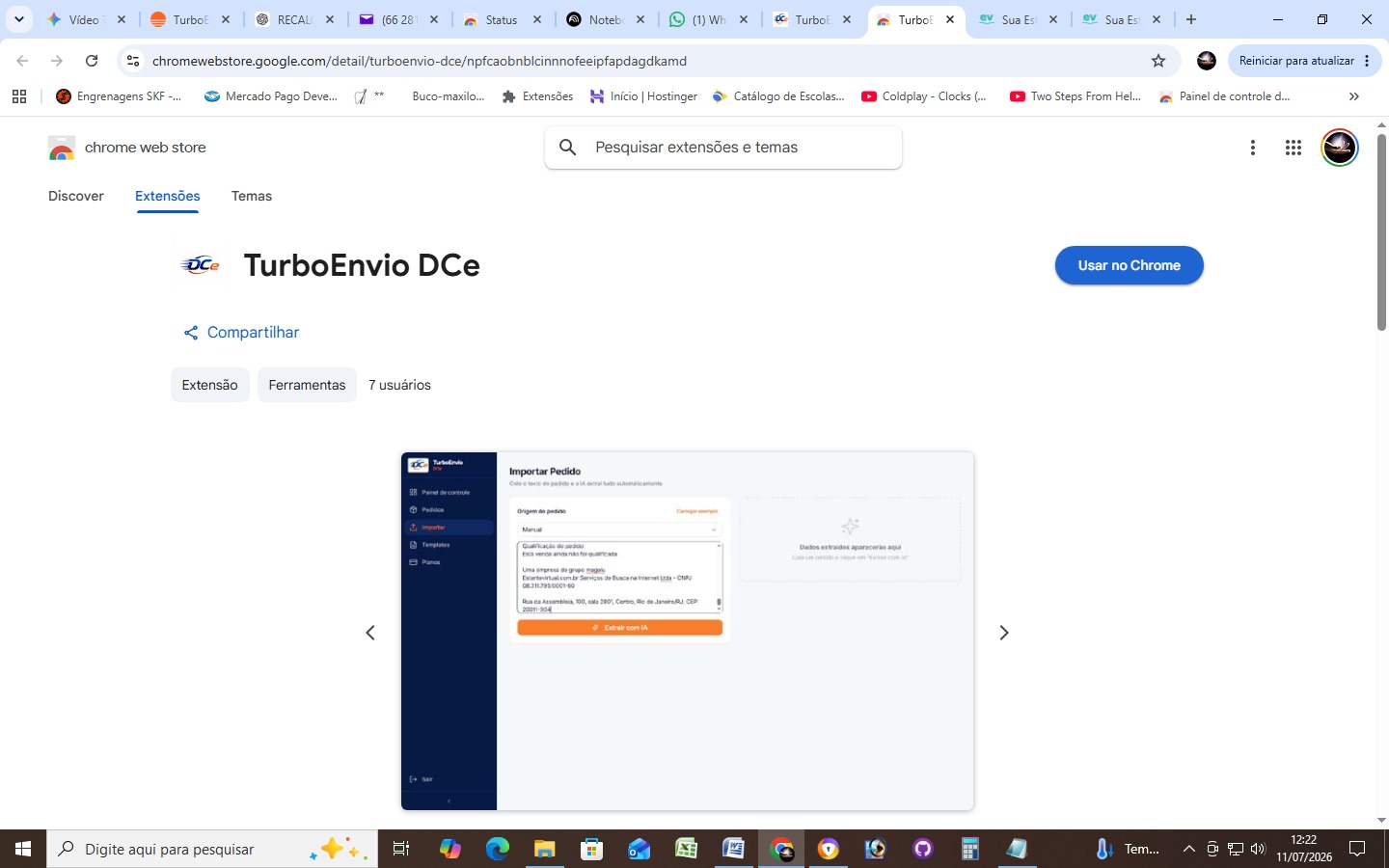Click the Pesquisar extensões e temas field
This screenshot has width=1389, height=868.
tap(723, 148)
